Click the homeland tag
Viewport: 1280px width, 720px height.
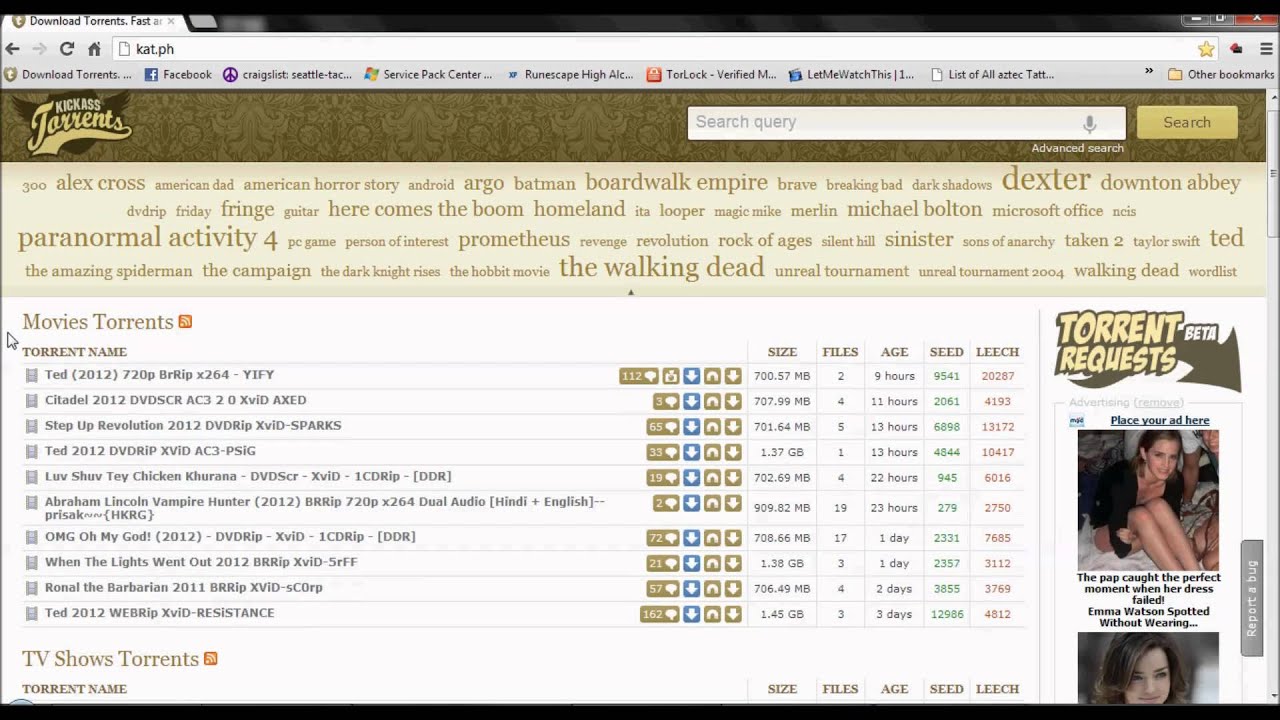point(579,209)
